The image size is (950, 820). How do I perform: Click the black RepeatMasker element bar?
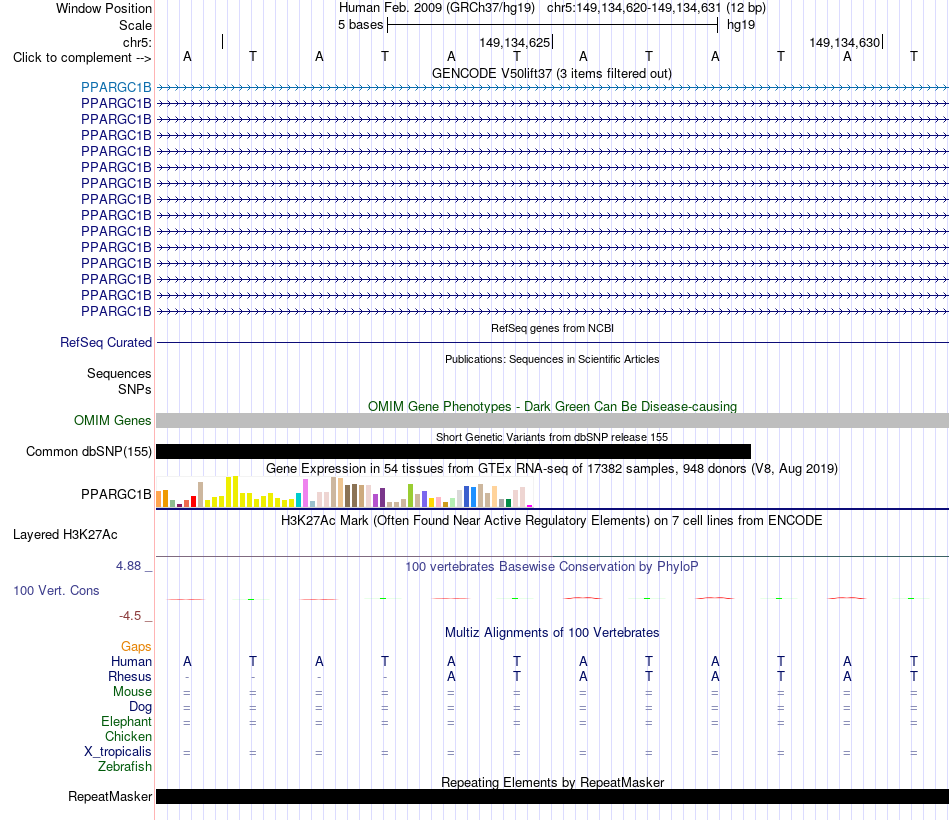(552, 796)
